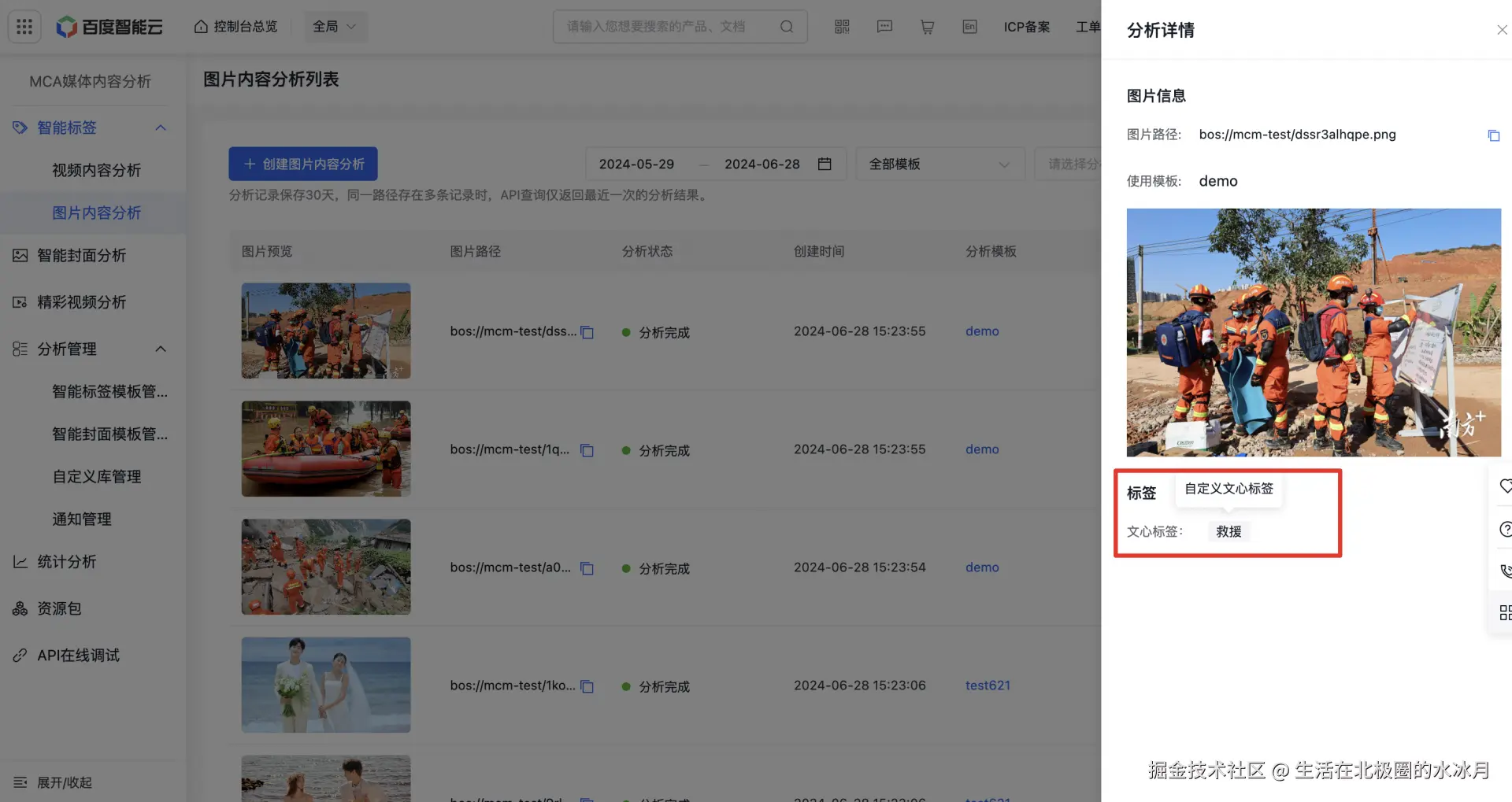Image resolution: width=1512 pixels, height=802 pixels.
Task: Open thumbnail of rescue raft row
Action: [x=326, y=449]
